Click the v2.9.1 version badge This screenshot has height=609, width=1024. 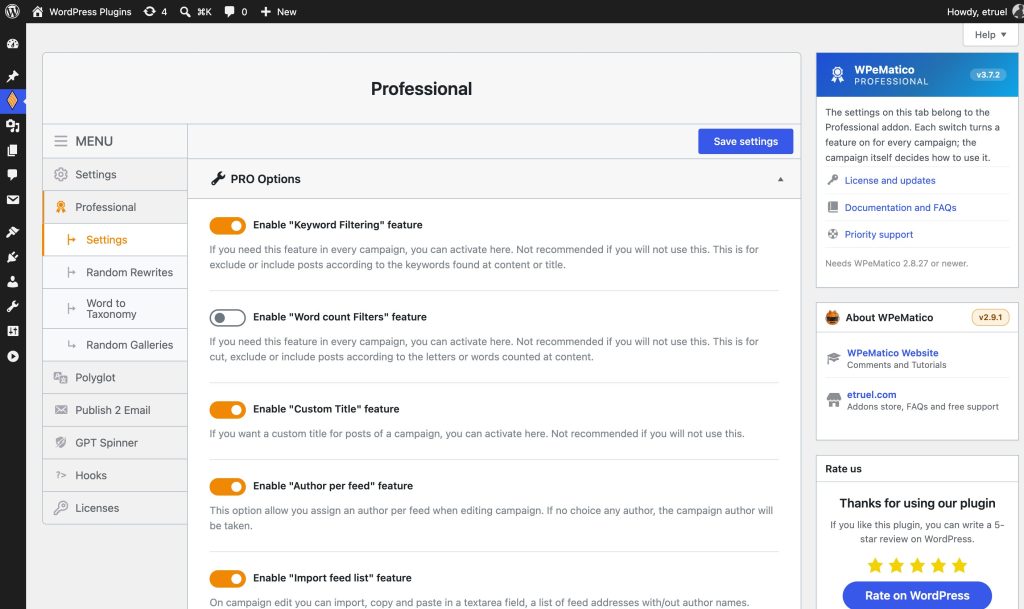[x=990, y=317]
